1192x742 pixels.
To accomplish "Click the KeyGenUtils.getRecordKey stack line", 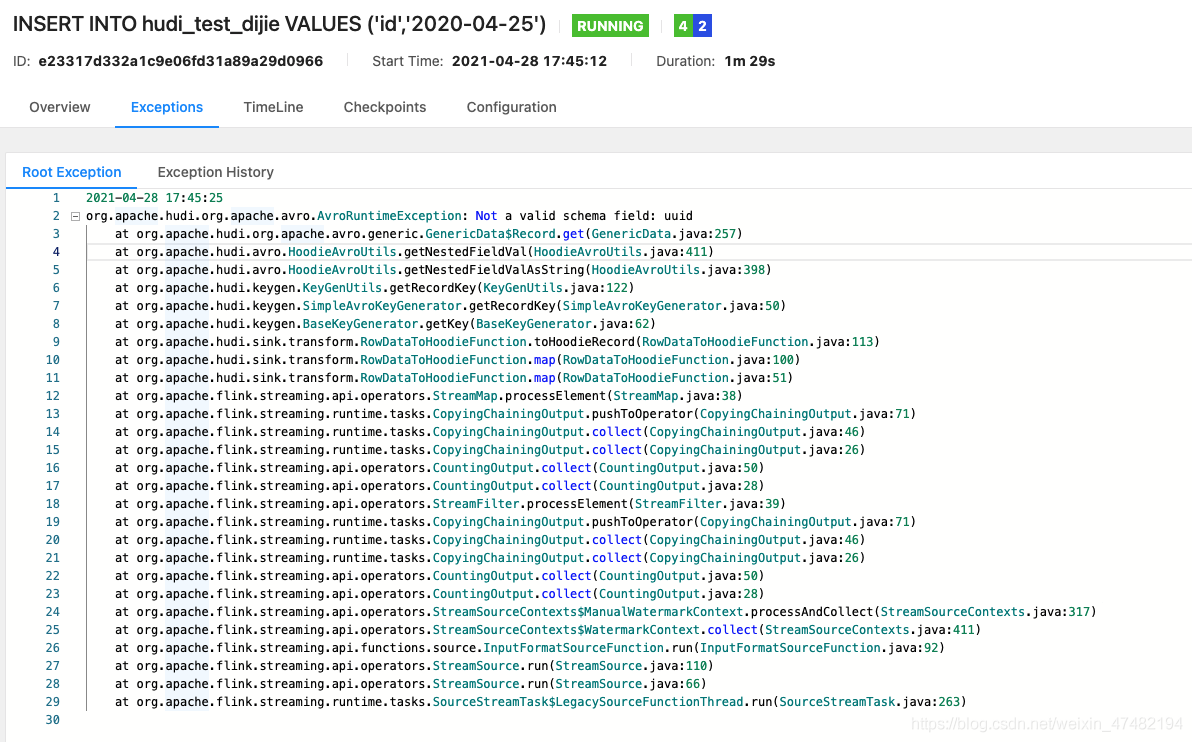I will (x=375, y=287).
